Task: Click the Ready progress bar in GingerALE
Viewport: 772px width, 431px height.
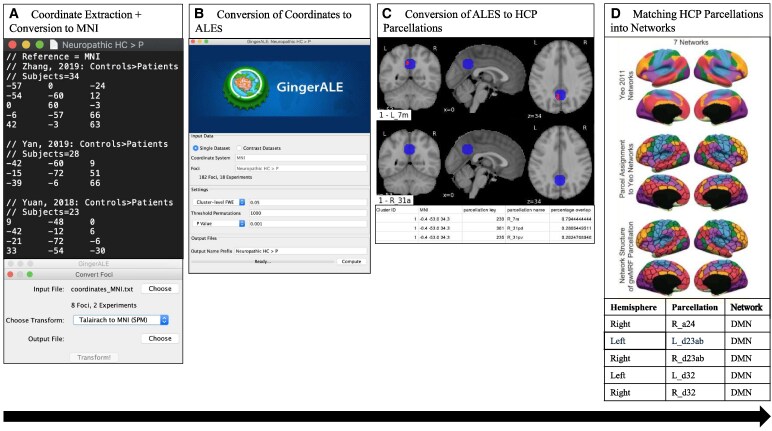Action: point(263,262)
